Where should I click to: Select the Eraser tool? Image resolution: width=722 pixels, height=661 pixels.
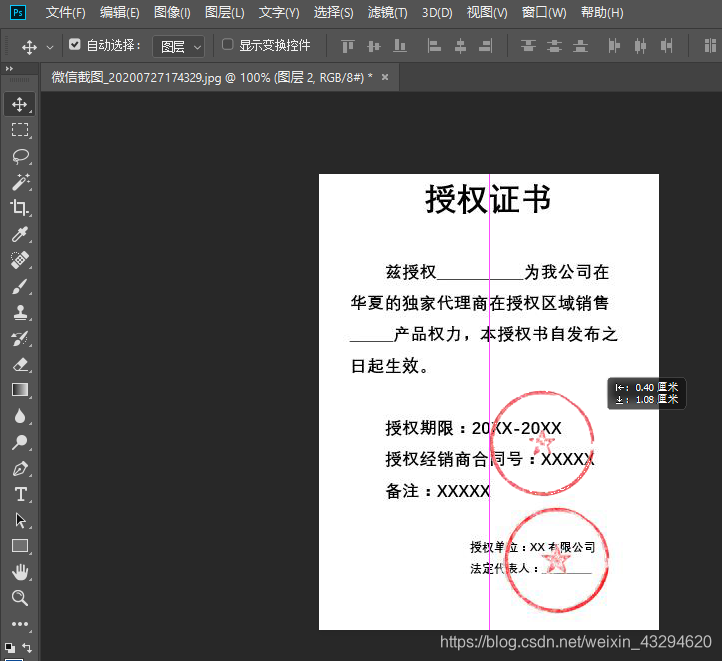coord(20,365)
